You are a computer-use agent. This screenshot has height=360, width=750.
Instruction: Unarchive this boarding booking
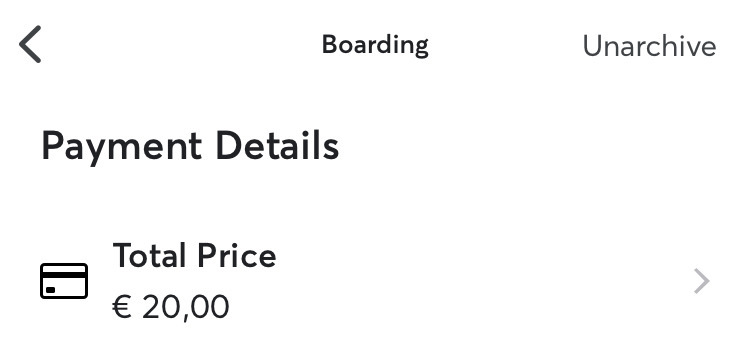pos(649,46)
